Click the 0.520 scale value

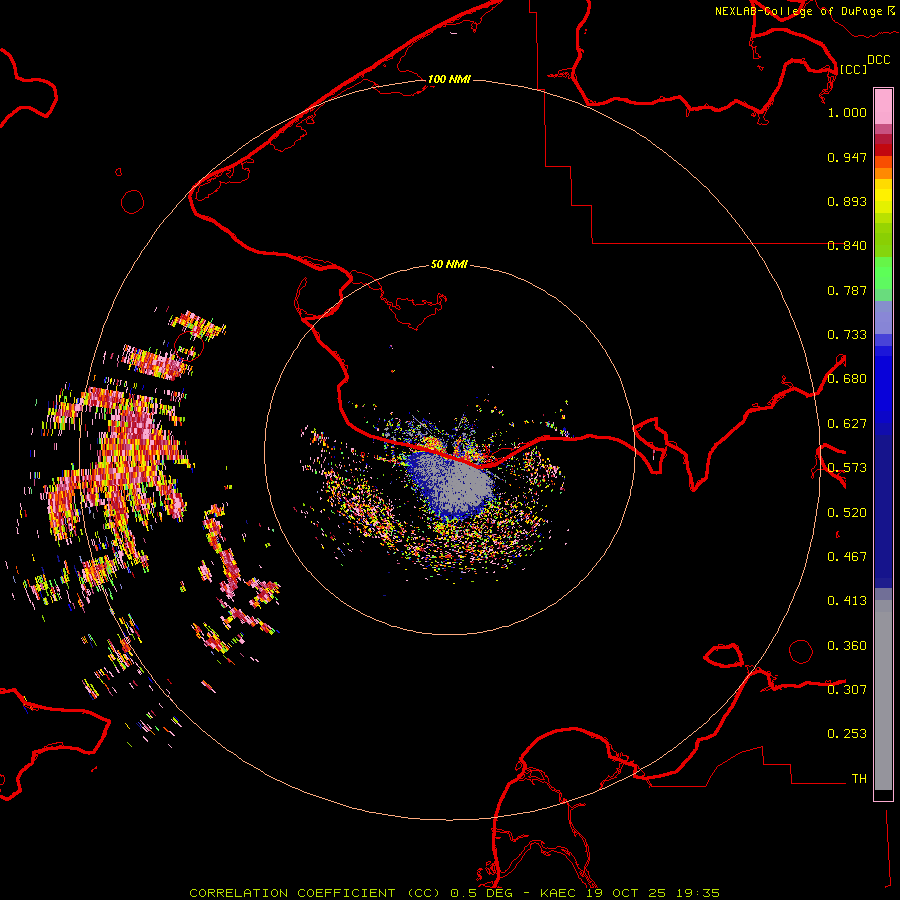tap(847, 513)
